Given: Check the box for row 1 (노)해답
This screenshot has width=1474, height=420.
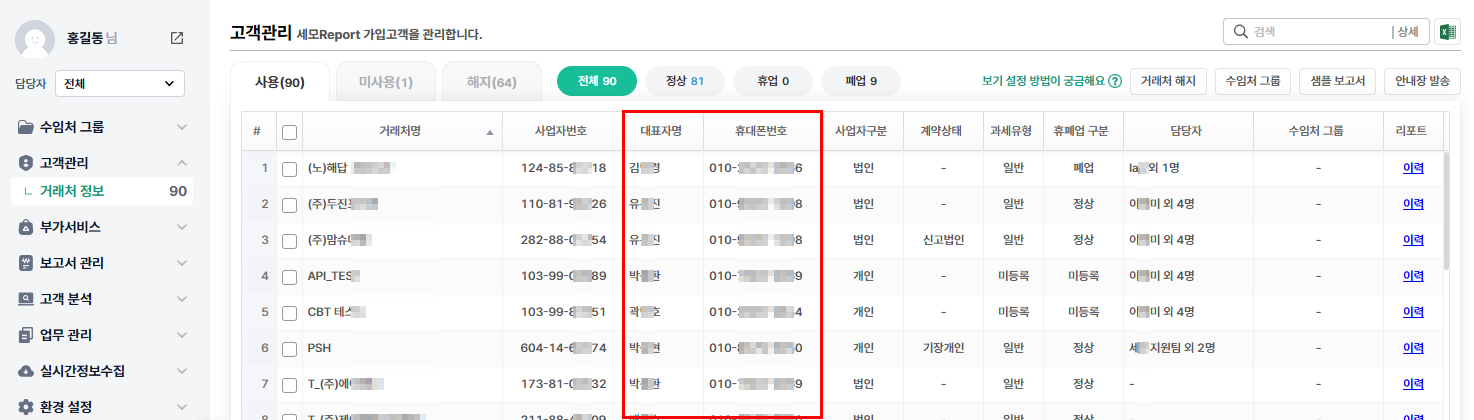Looking at the screenshot, I should pyautogui.click(x=290, y=168).
